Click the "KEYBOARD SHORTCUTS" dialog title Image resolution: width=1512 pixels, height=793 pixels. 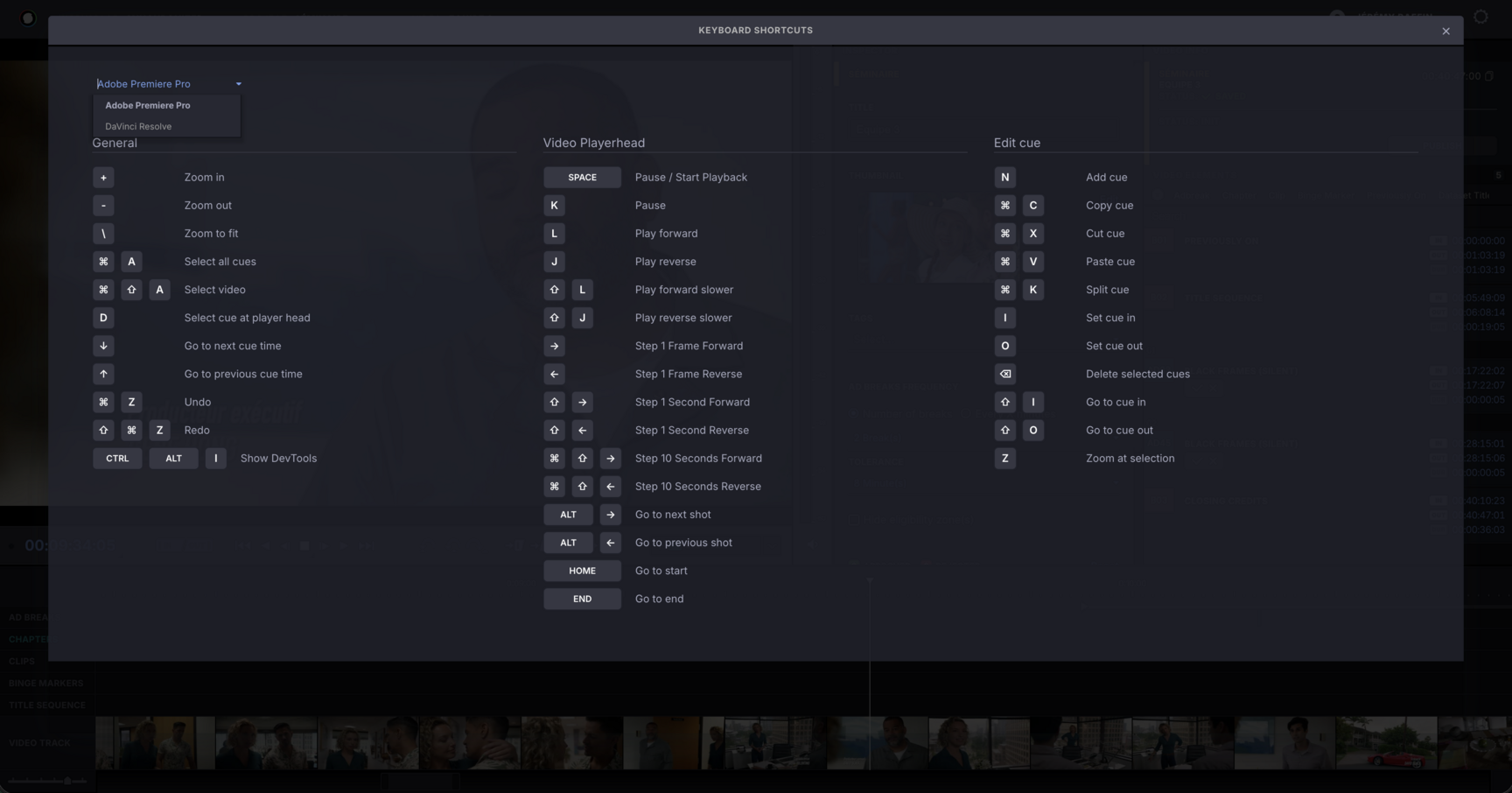click(x=755, y=31)
